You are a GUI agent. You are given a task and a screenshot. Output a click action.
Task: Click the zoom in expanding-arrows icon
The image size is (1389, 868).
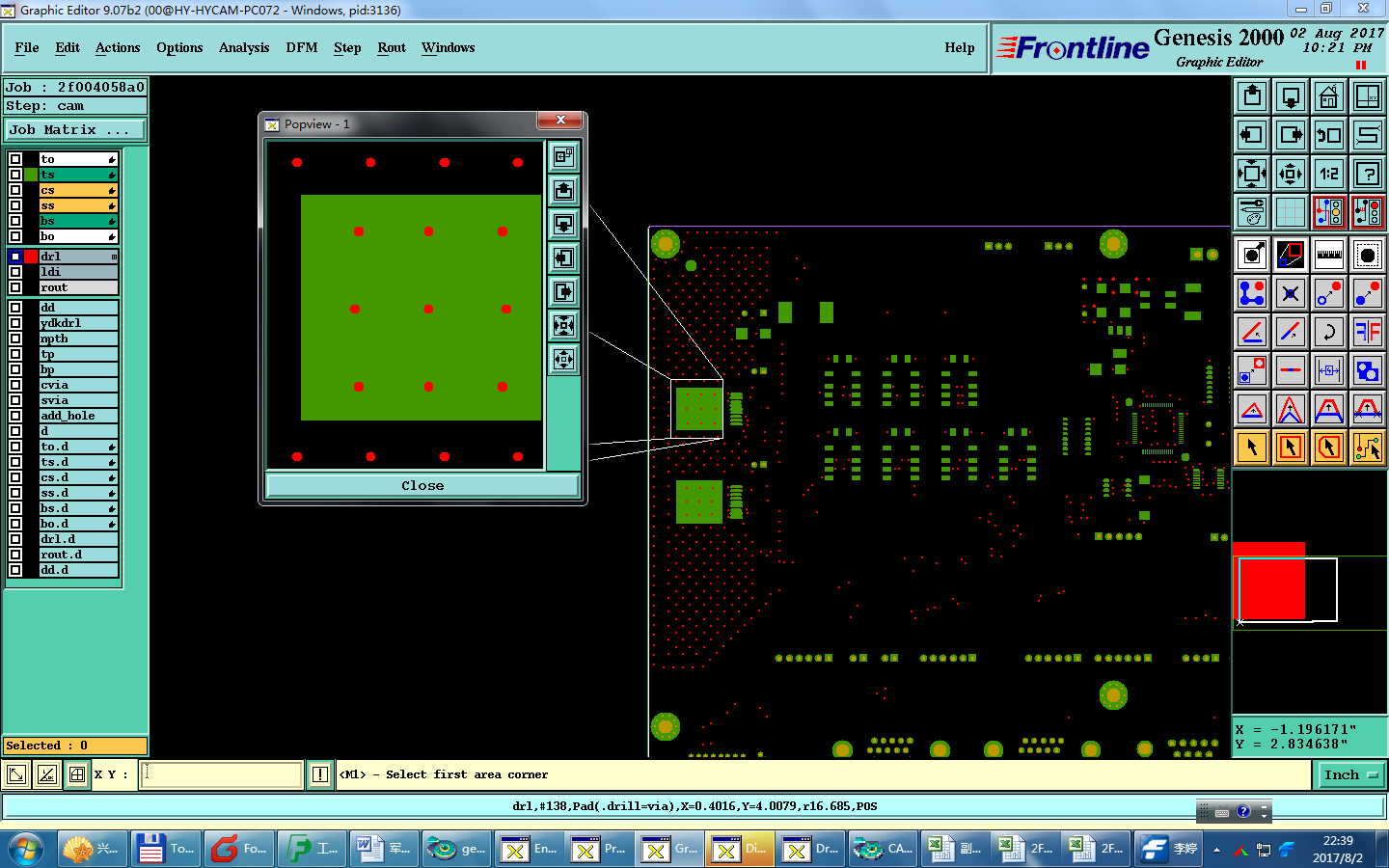(x=1252, y=174)
